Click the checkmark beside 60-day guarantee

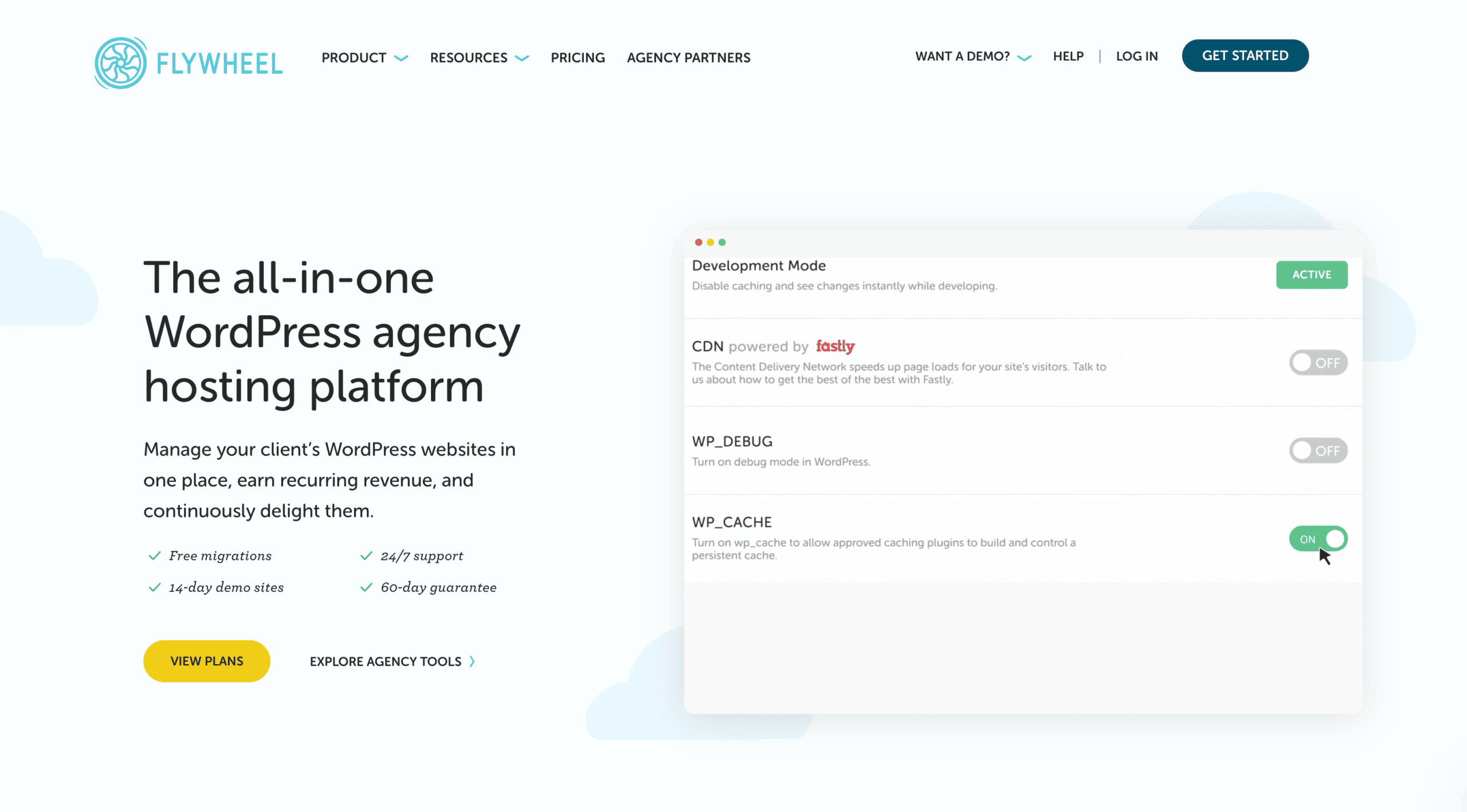point(366,587)
